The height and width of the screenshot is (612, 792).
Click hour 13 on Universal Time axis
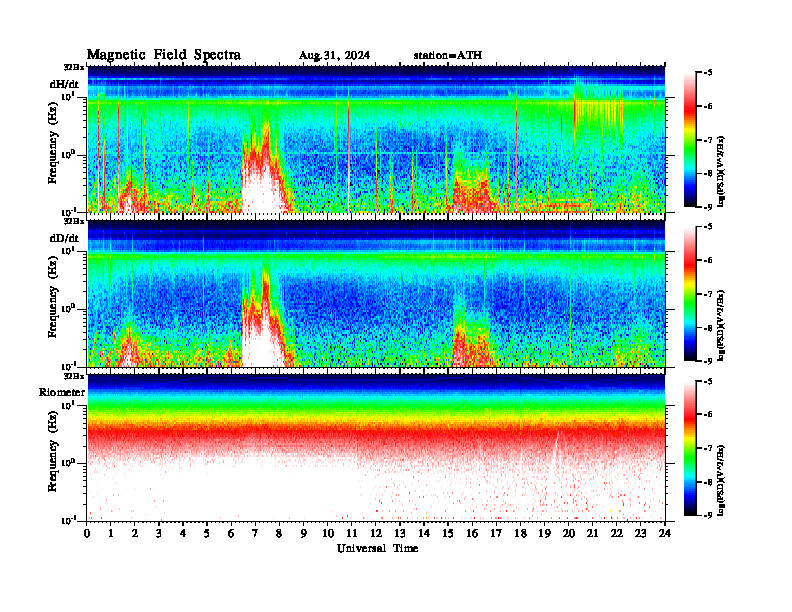pyautogui.click(x=400, y=533)
